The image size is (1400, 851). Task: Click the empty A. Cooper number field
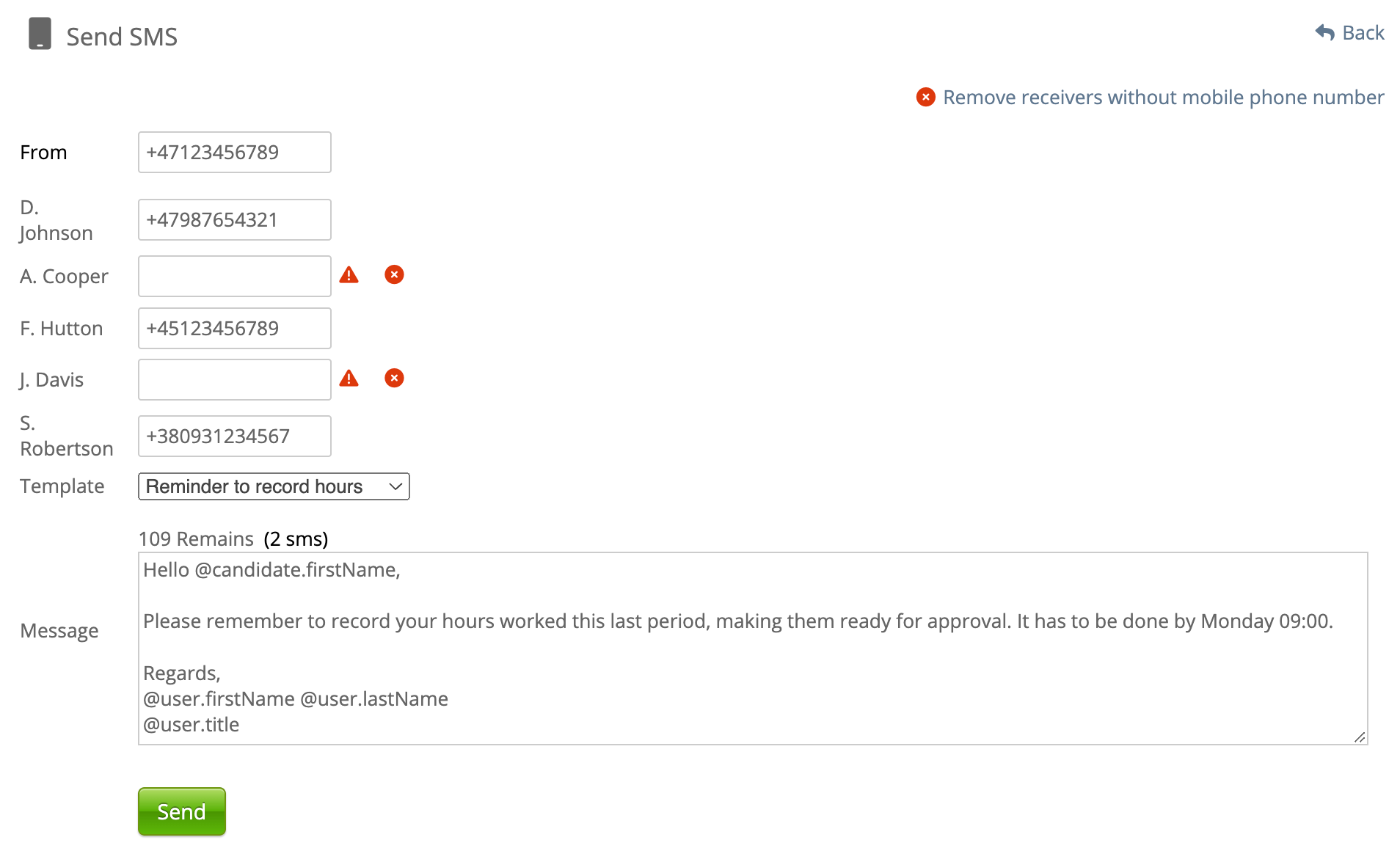235,277
